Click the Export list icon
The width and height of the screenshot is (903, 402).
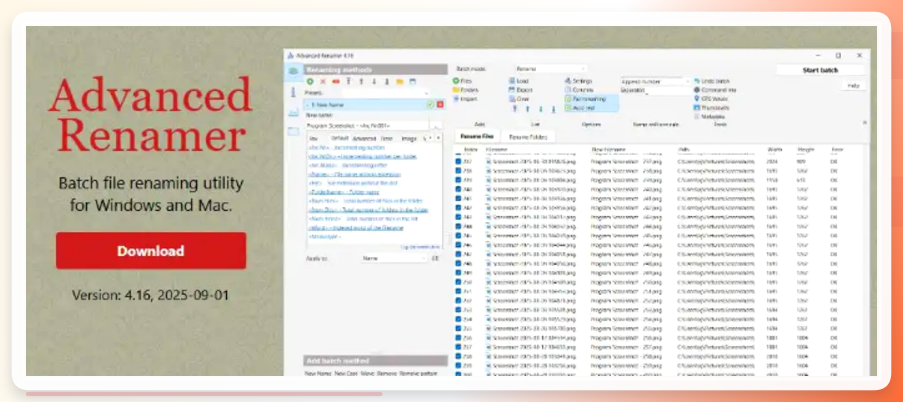click(511, 90)
